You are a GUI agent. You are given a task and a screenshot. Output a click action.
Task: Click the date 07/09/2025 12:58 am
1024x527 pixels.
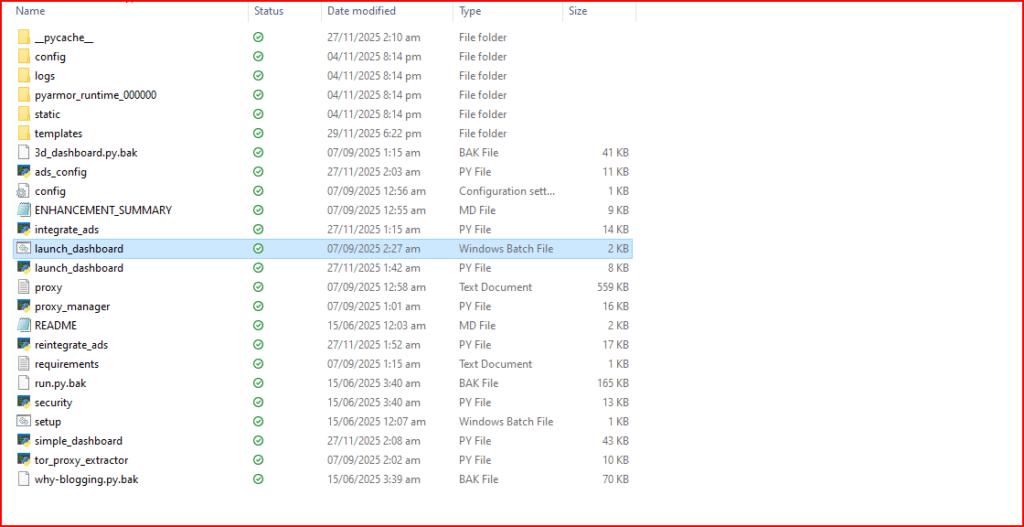pos(377,287)
